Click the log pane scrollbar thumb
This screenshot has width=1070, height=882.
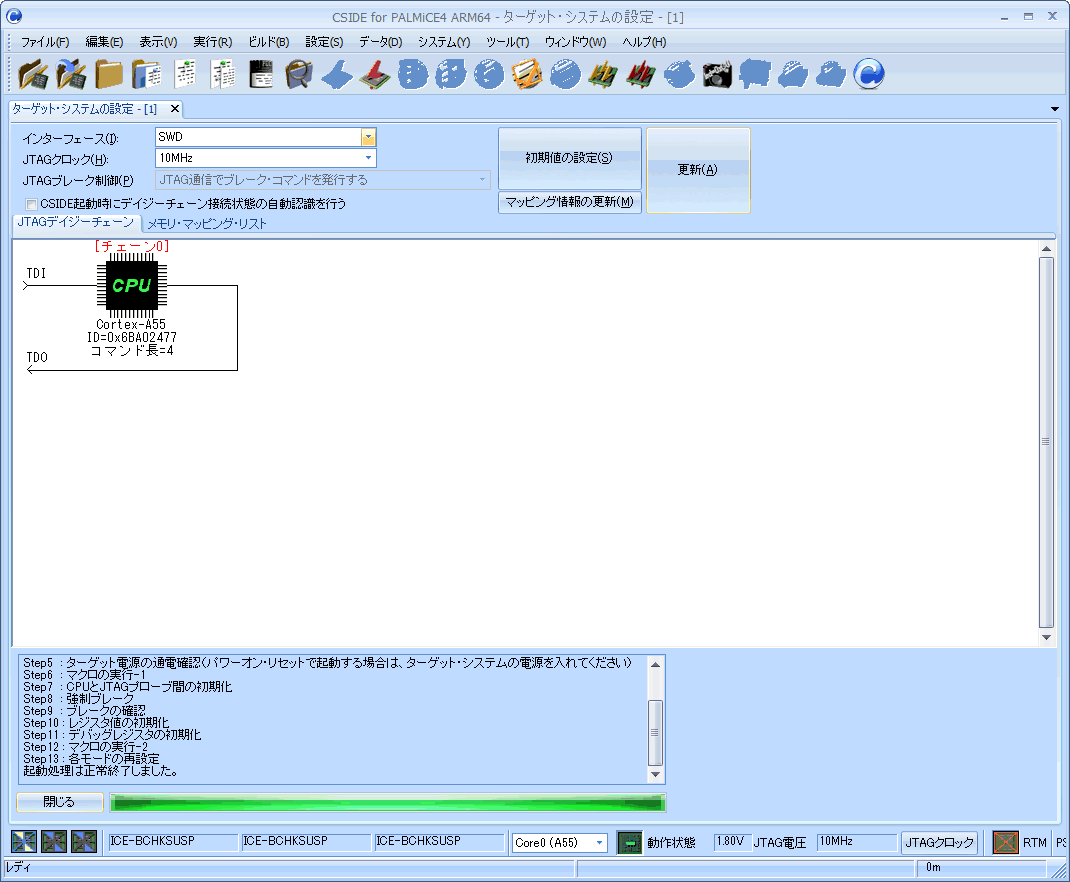point(655,733)
